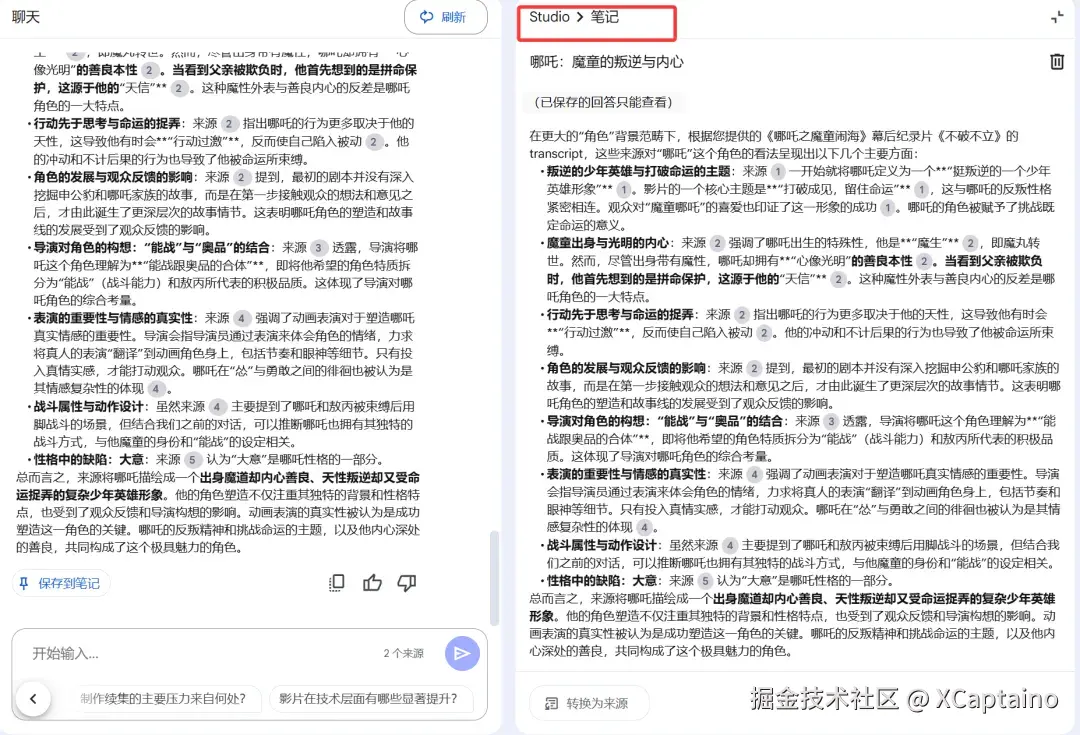Click the 刷新 refresh button

tap(446, 17)
